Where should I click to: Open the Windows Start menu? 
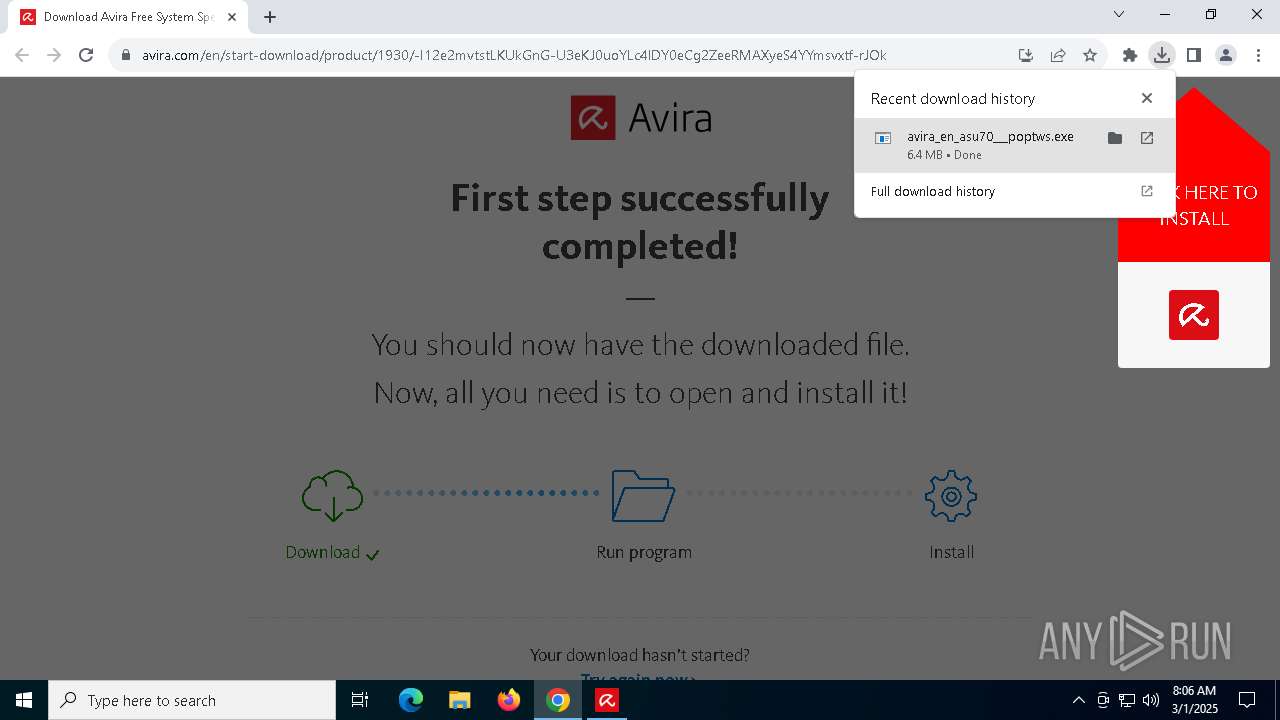(24, 700)
